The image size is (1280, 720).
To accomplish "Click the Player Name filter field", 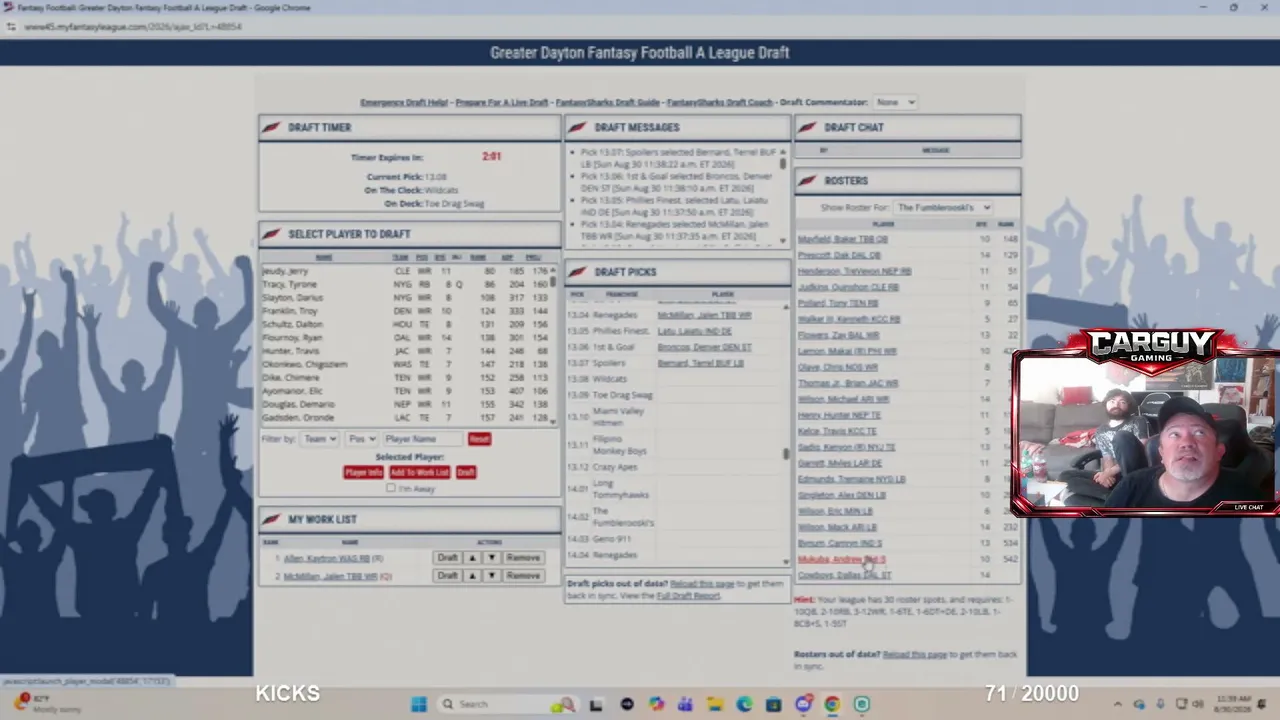I will pos(423,439).
